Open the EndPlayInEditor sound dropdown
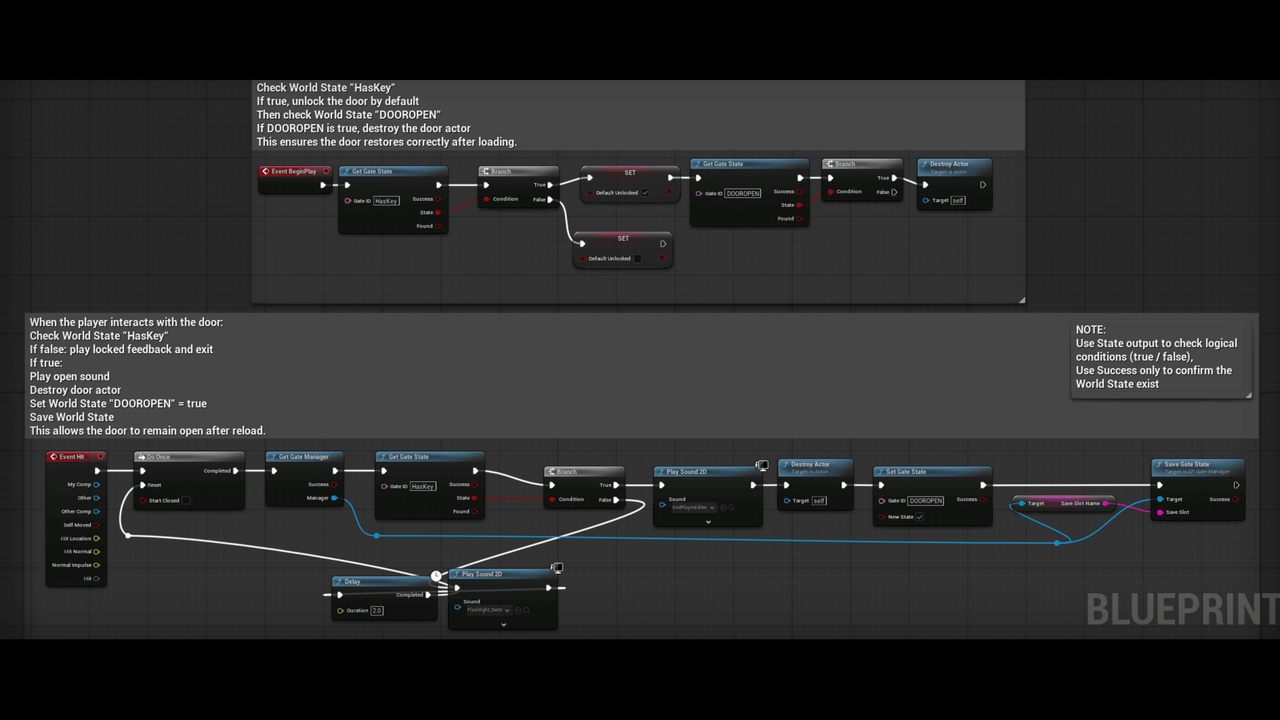The image size is (1280, 720). (x=692, y=507)
